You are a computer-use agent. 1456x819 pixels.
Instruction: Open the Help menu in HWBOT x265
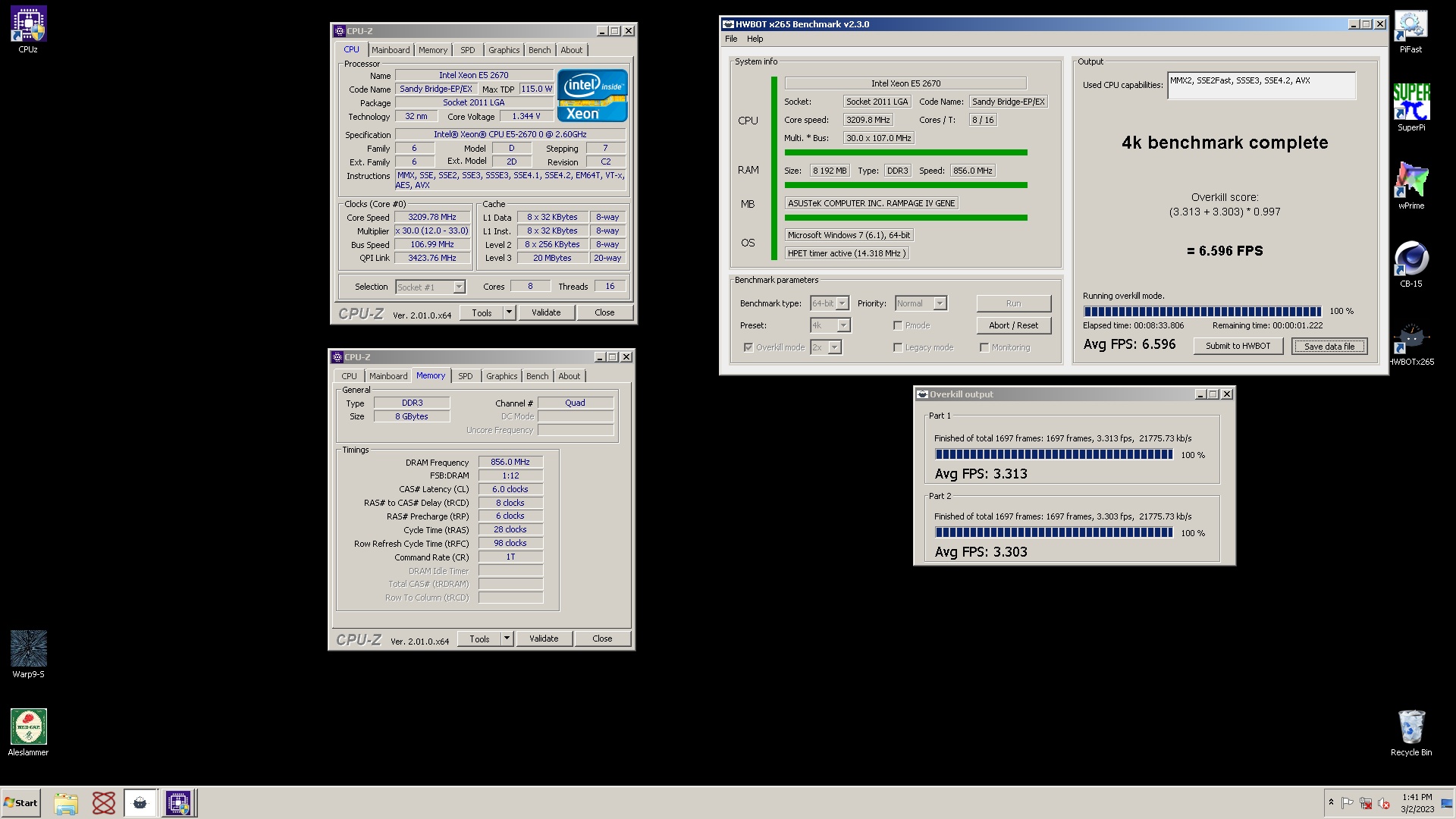(755, 39)
